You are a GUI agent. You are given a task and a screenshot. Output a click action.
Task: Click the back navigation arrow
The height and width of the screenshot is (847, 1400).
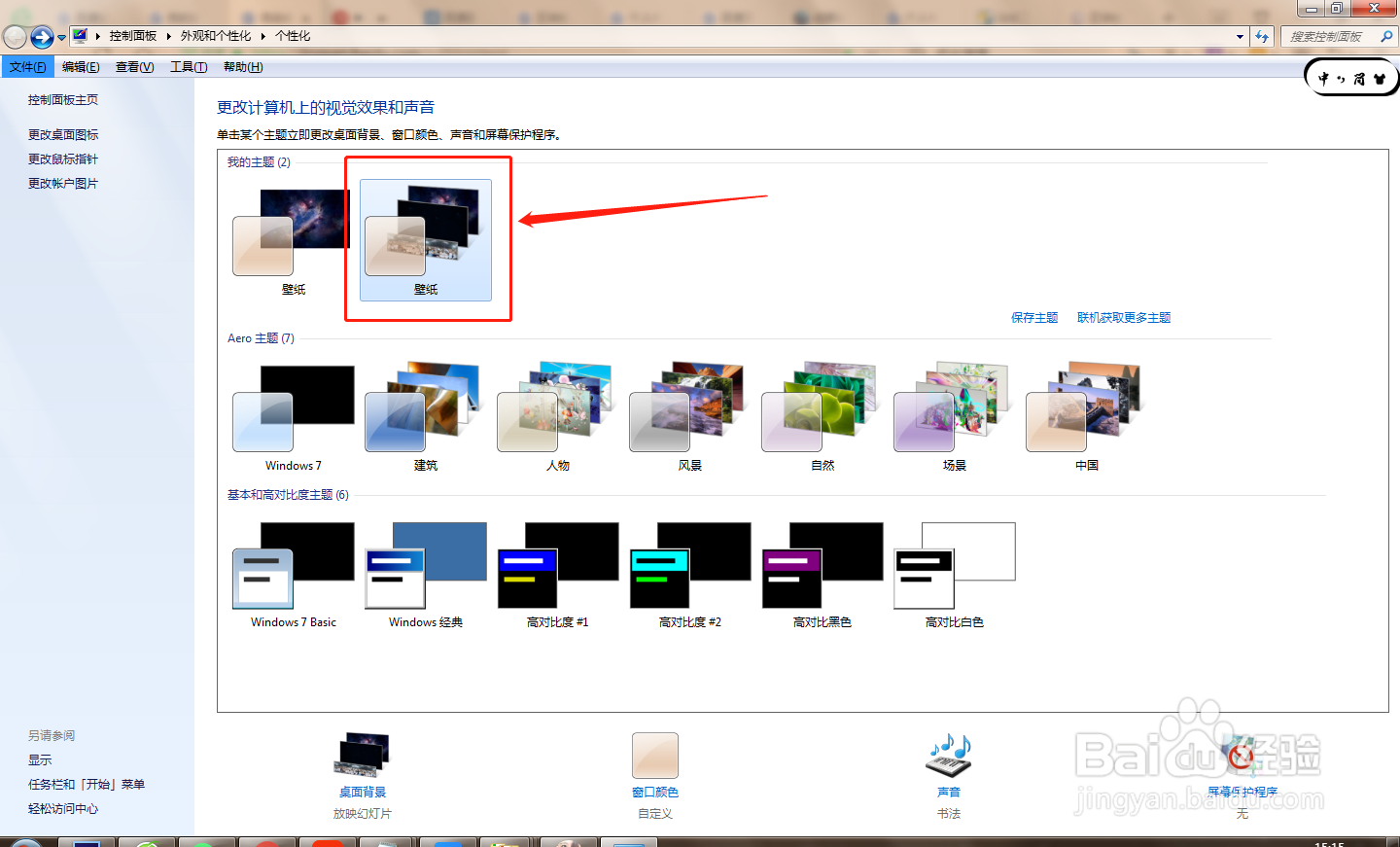tap(15, 37)
